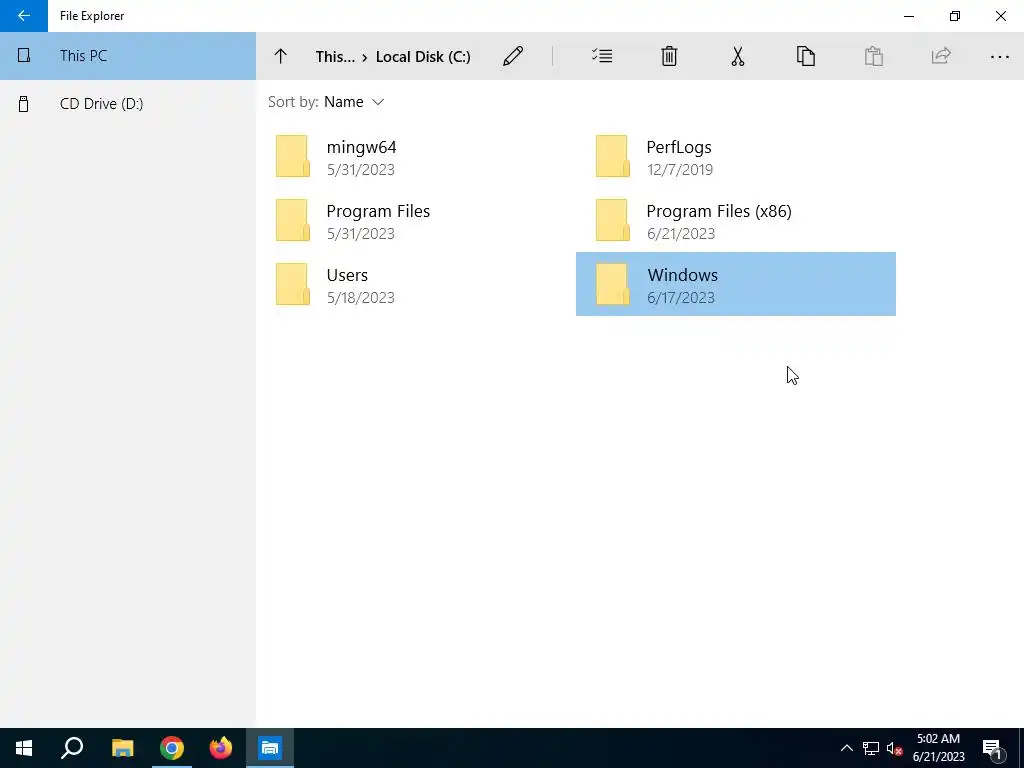Copy the selected item
This screenshot has height=768, width=1024.
pos(806,56)
